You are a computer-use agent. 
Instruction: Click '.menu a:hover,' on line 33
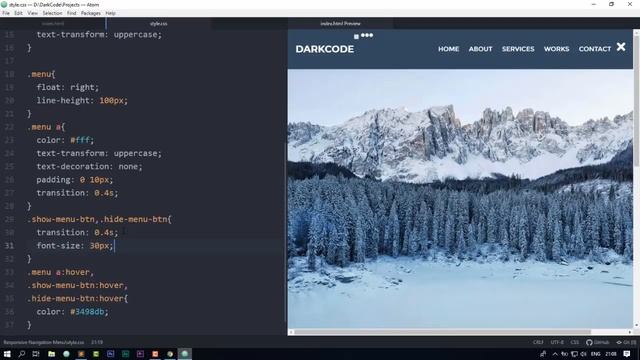(60, 272)
